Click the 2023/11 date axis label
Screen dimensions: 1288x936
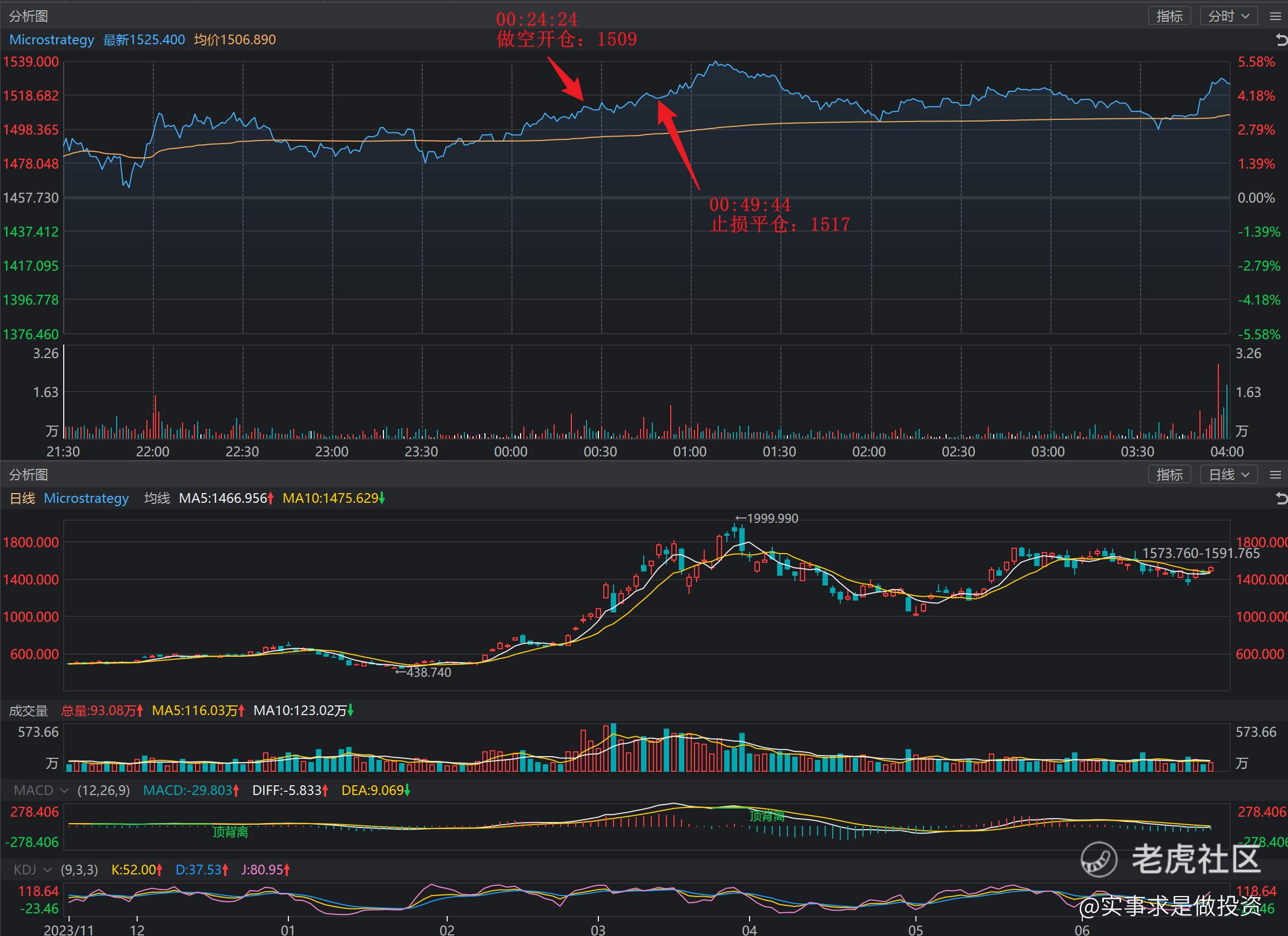tap(69, 930)
